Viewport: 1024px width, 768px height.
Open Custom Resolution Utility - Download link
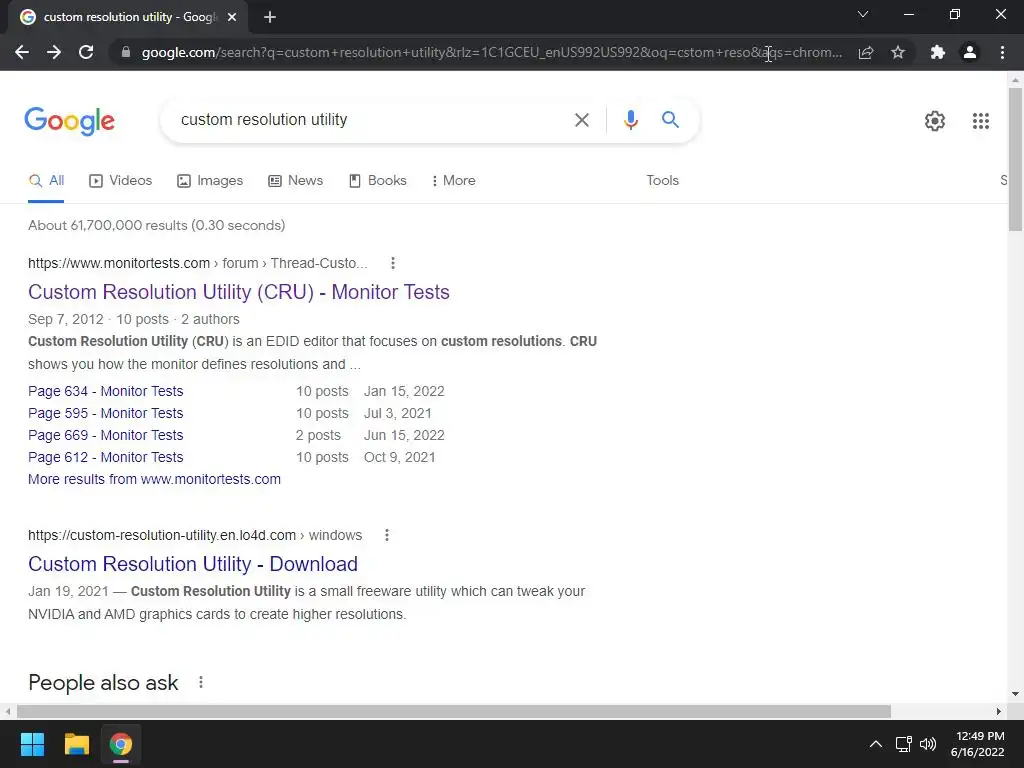[193, 564]
